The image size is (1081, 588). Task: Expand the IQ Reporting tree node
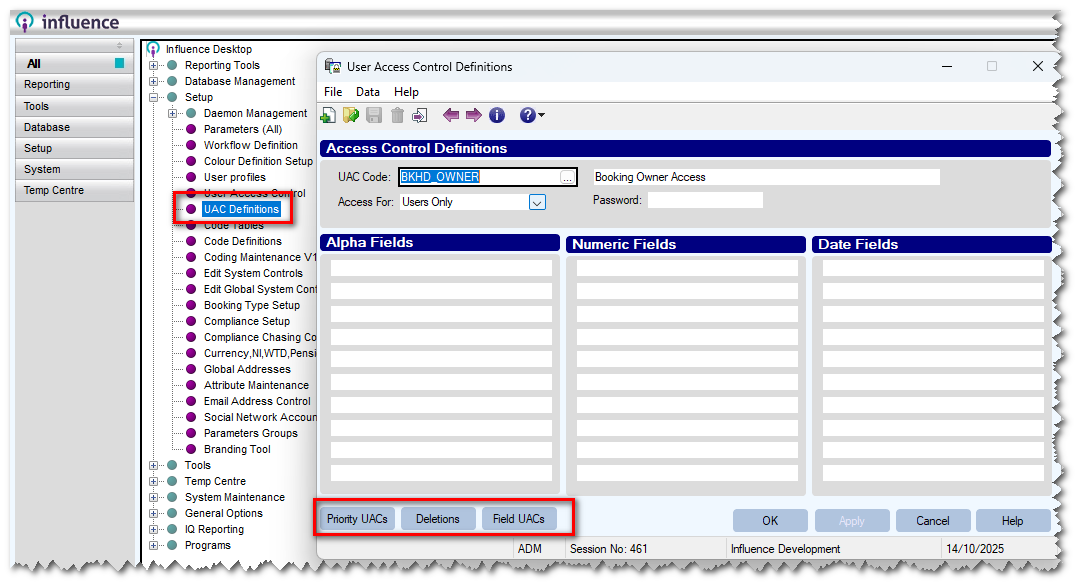[154, 529]
